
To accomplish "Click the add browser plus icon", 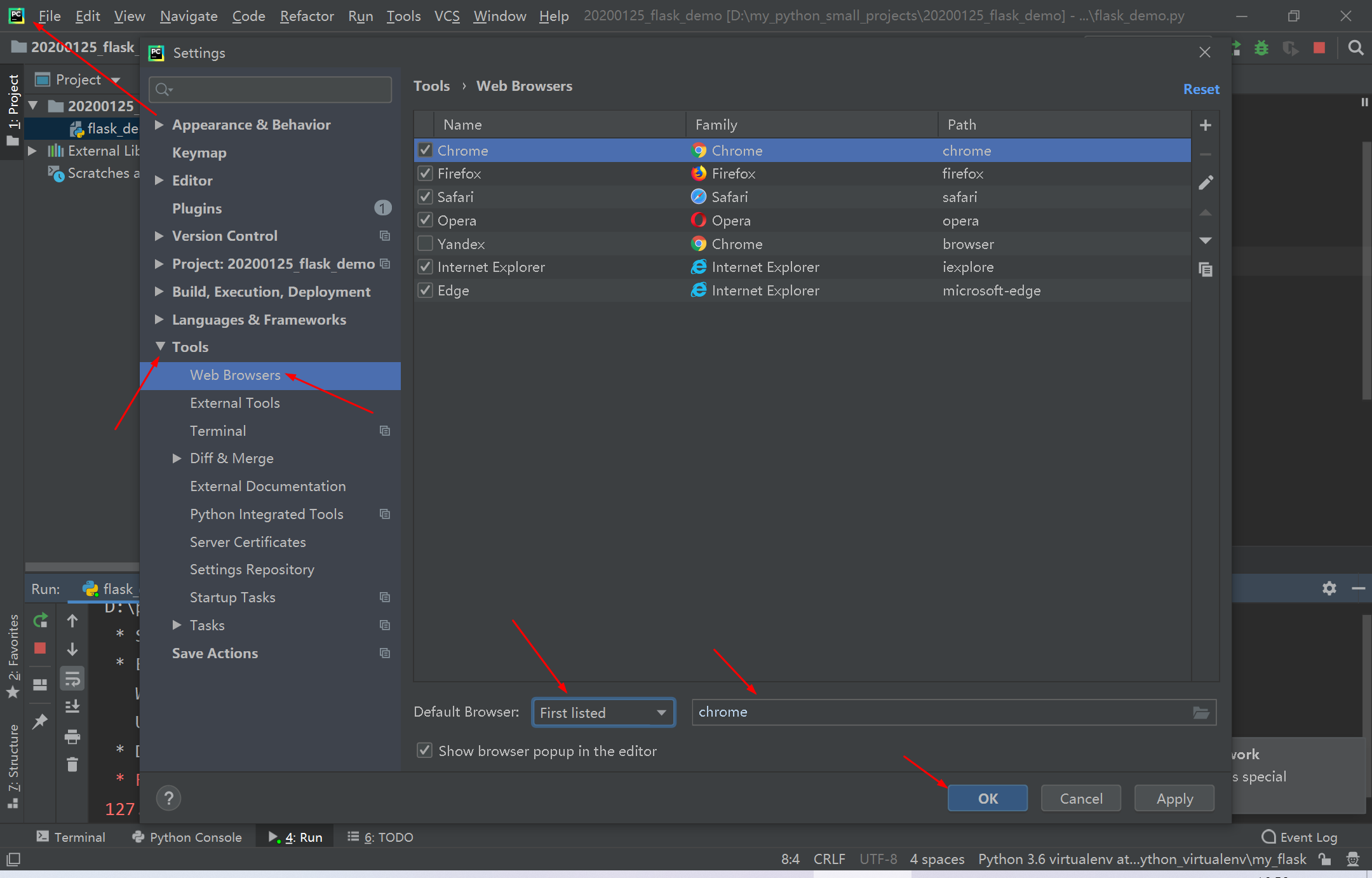I will pyautogui.click(x=1205, y=125).
